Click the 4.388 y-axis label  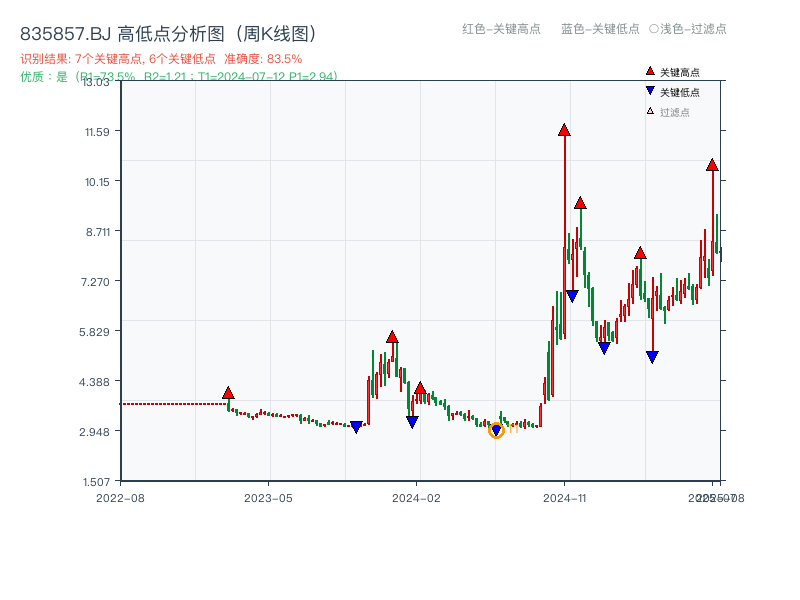[94, 382]
